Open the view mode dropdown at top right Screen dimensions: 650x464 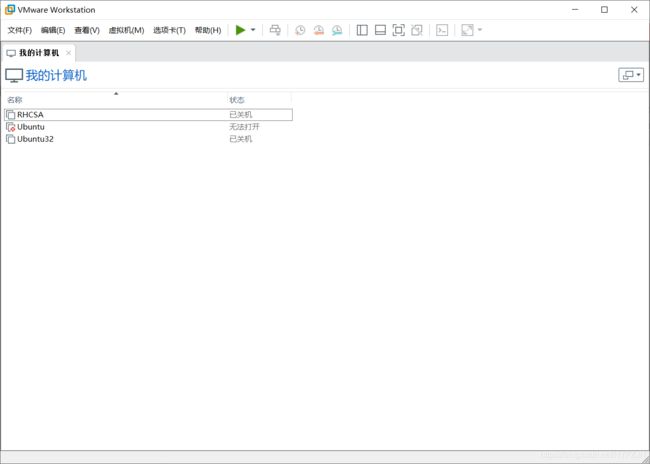[631, 75]
